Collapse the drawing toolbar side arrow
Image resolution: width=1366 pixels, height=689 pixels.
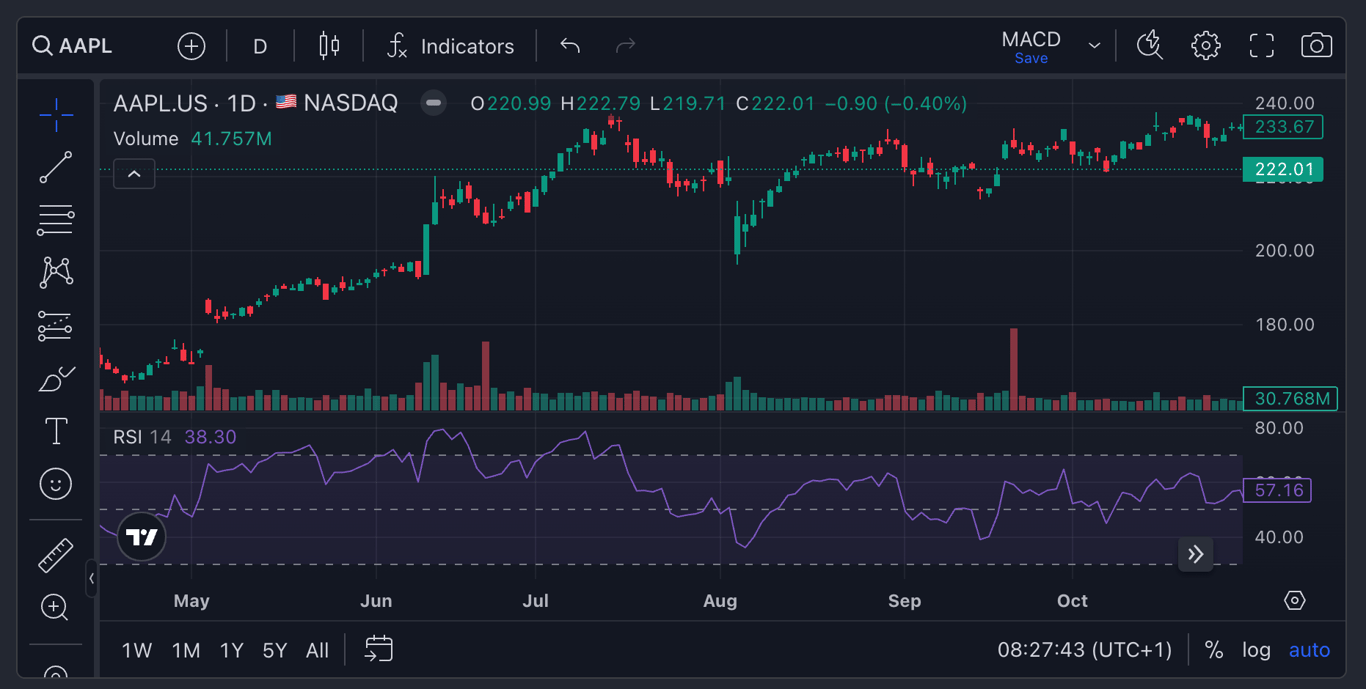91,578
